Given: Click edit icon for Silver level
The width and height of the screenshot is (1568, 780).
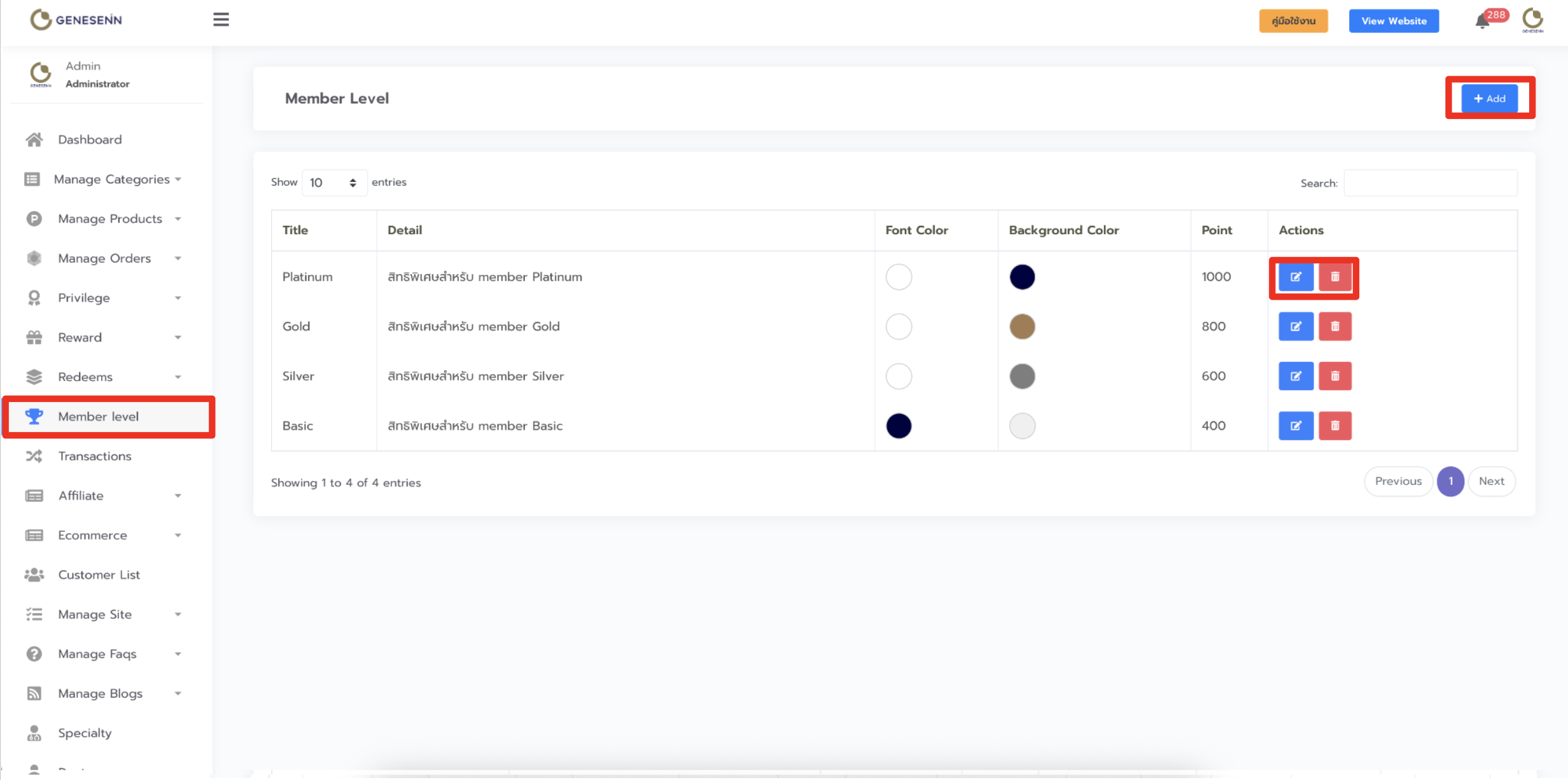Looking at the screenshot, I should 1296,376.
